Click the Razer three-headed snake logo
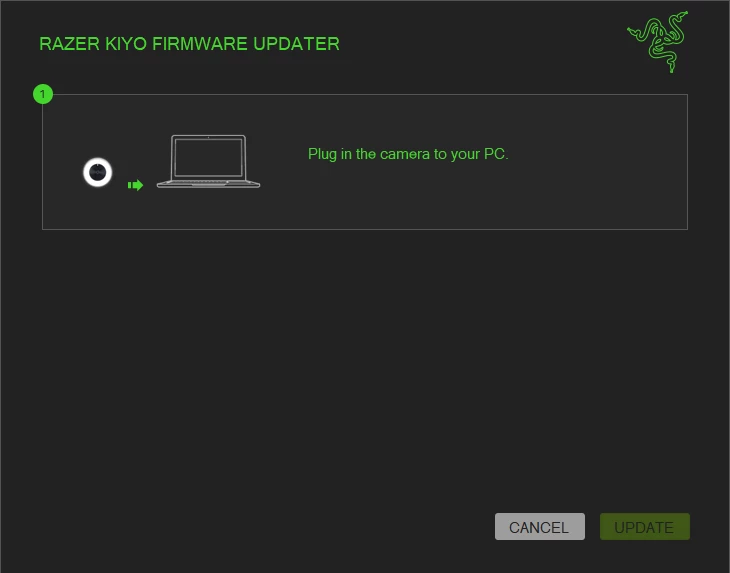730x573 pixels. 658,42
